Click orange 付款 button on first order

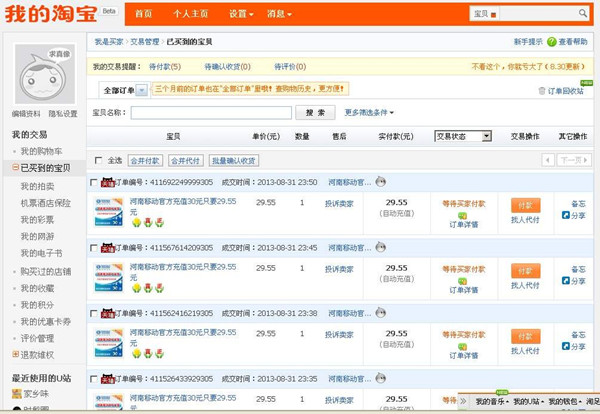click(525, 204)
